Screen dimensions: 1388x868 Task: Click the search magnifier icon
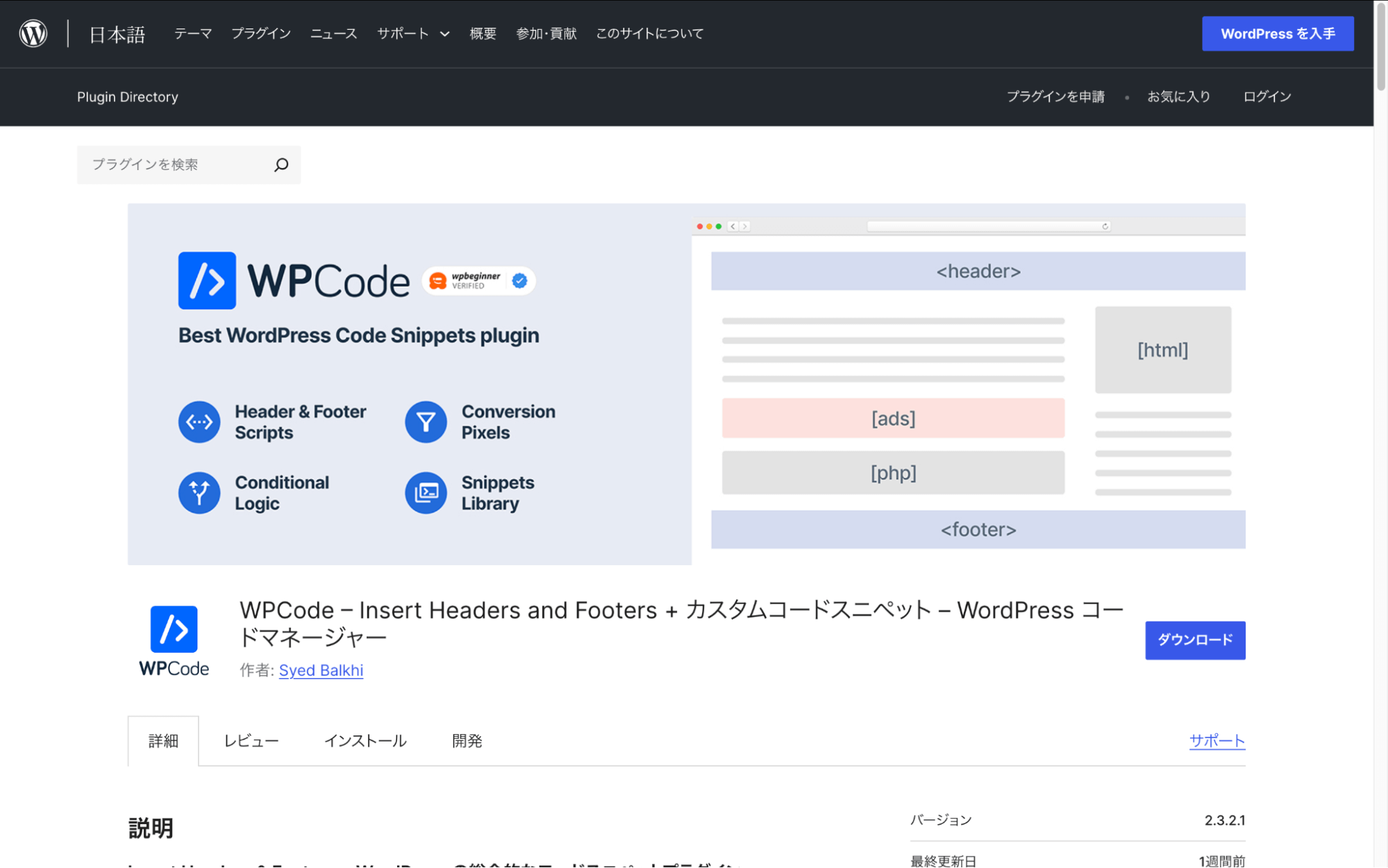coord(281,165)
